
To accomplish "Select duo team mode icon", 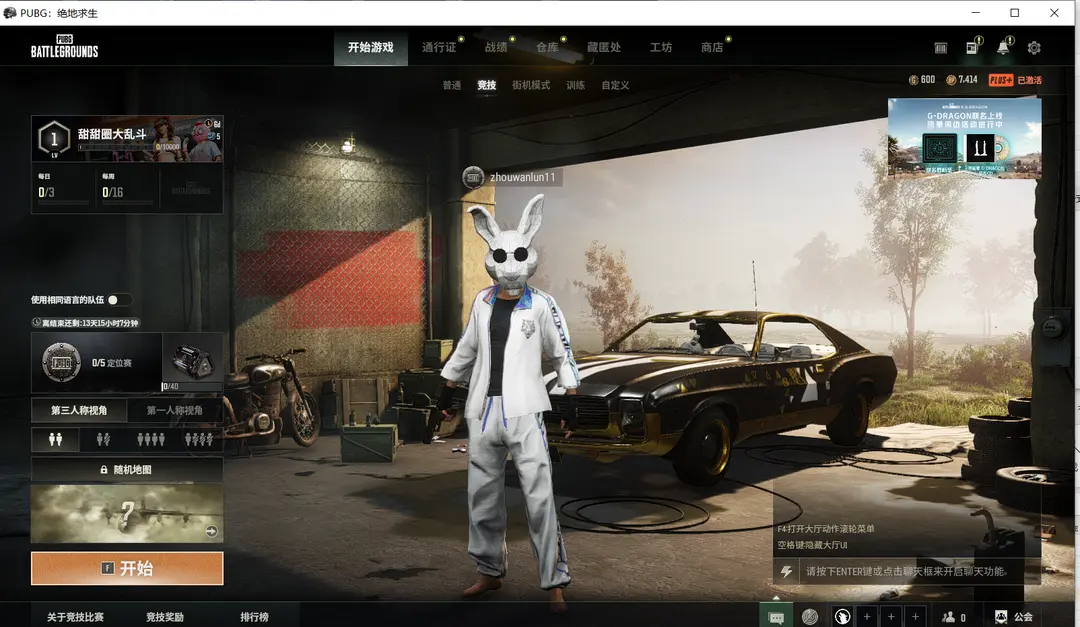I will (x=55, y=439).
